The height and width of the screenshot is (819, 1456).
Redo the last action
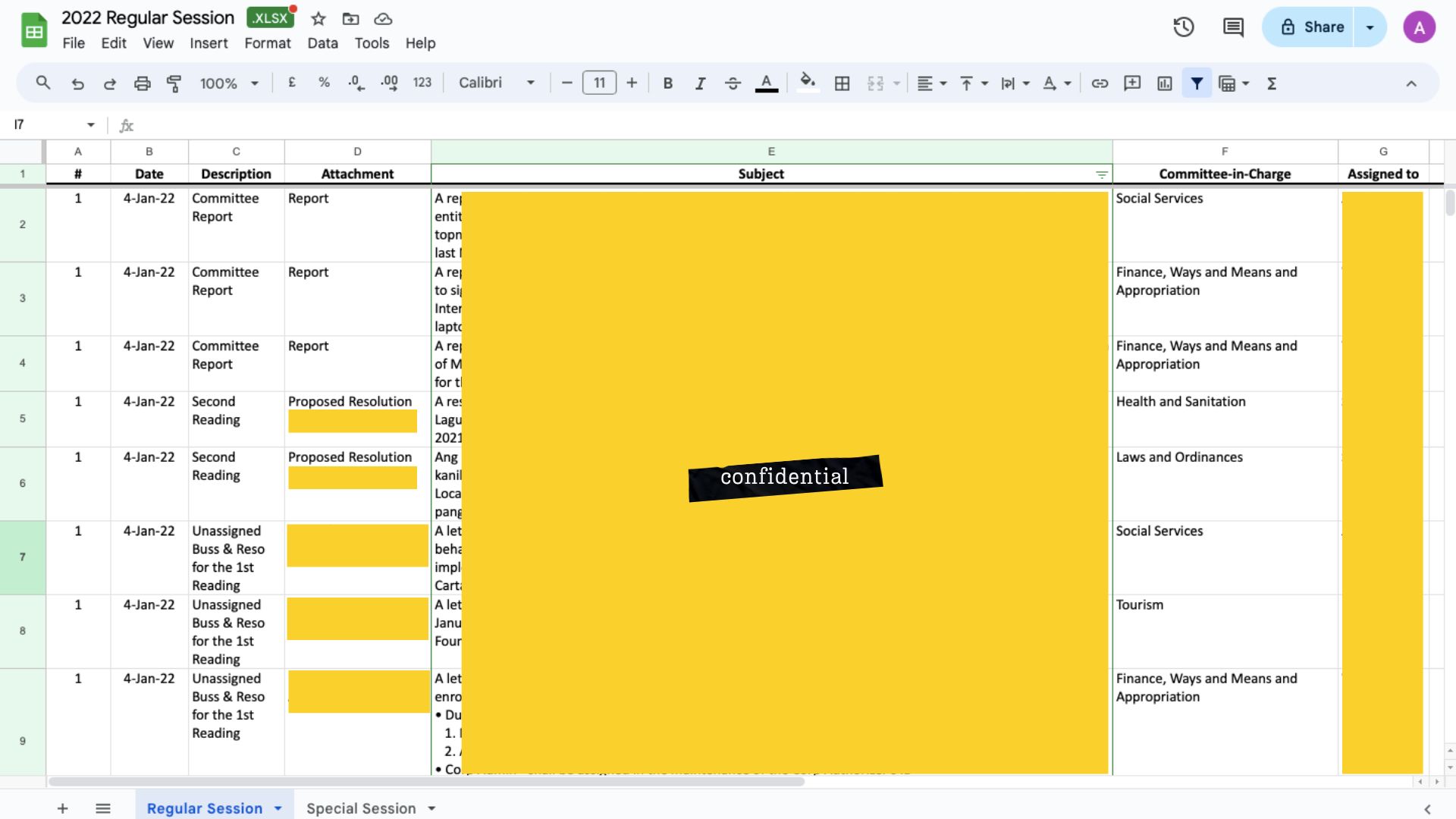[110, 83]
